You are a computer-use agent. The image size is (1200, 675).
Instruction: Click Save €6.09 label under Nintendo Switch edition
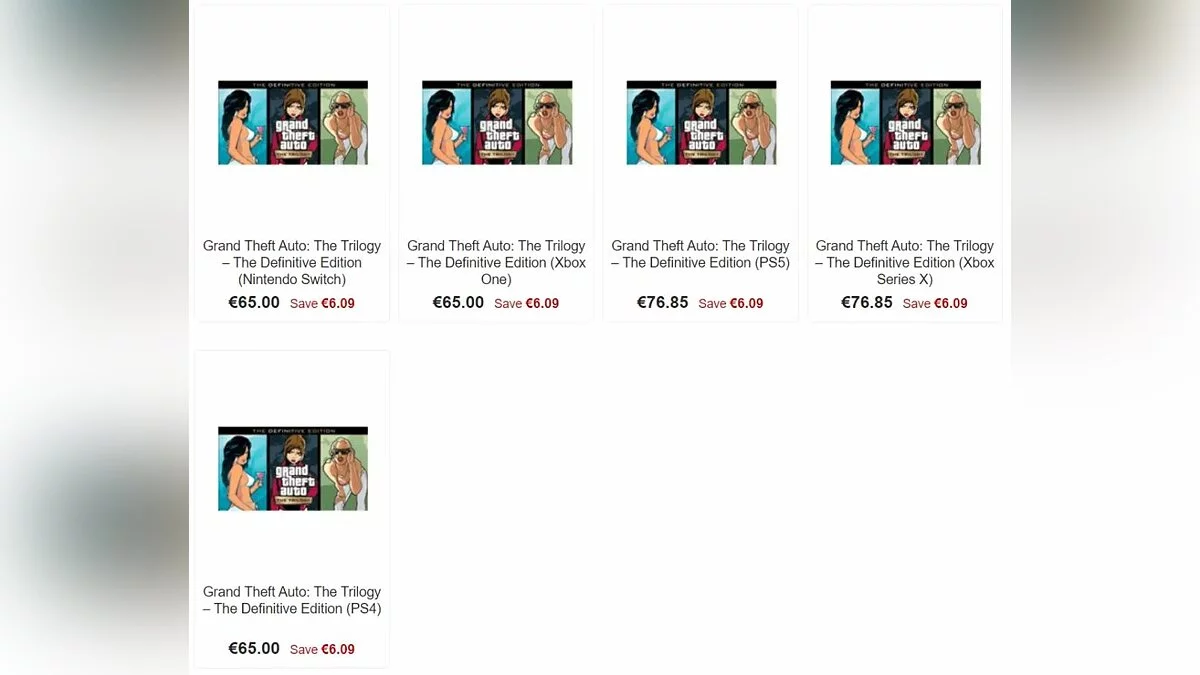click(x=322, y=303)
